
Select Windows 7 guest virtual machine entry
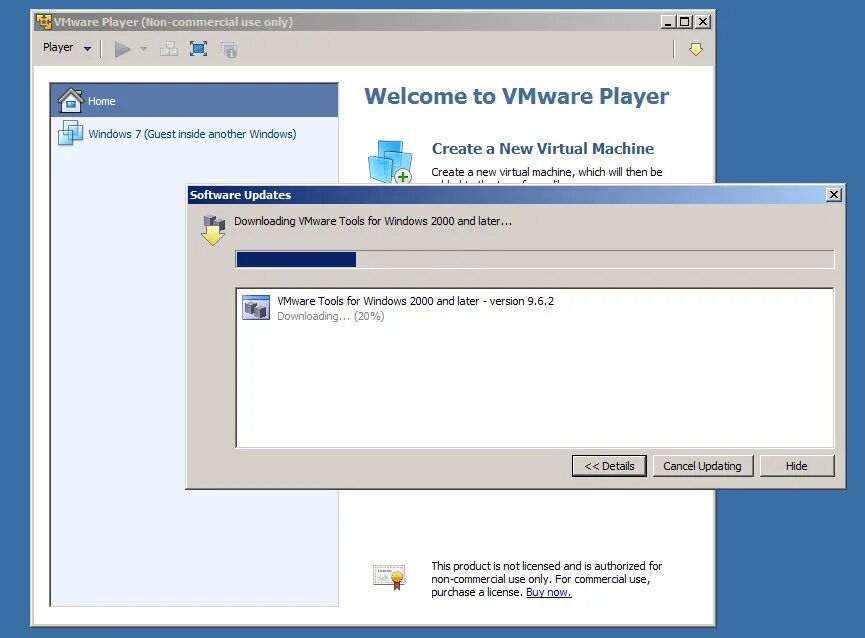coord(194,133)
